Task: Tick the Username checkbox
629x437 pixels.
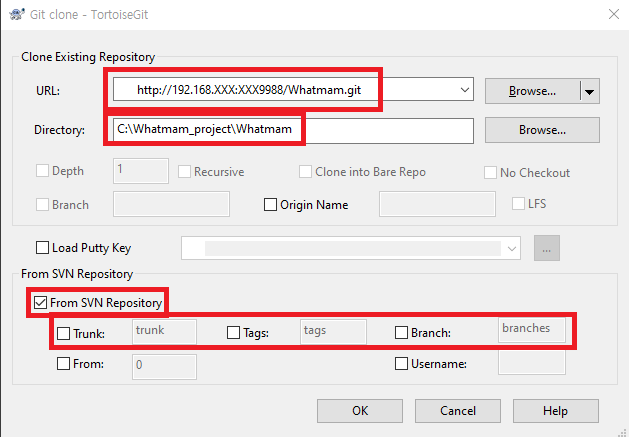Action: tap(401, 364)
